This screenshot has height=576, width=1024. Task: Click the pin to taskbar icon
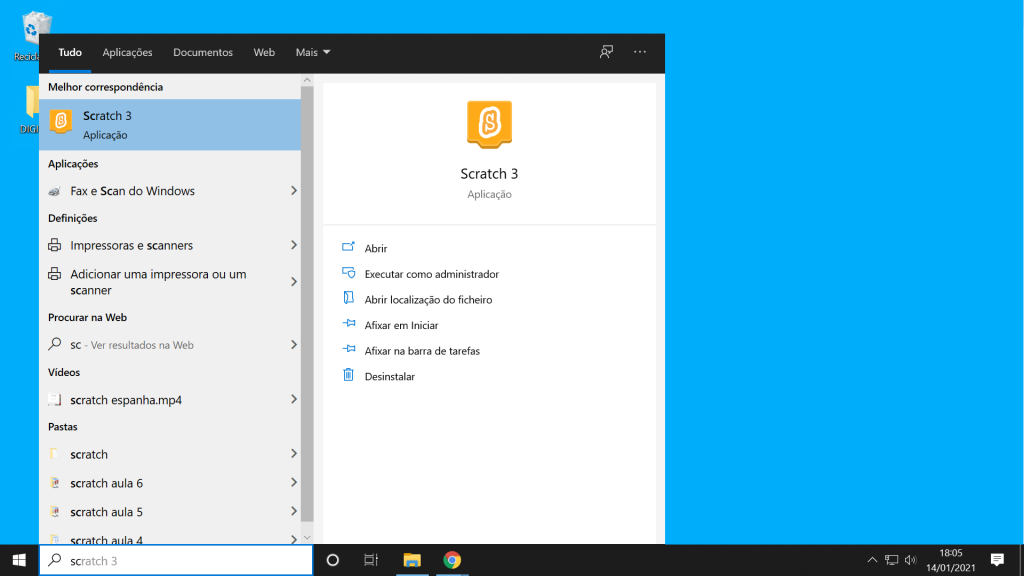click(348, 349)
